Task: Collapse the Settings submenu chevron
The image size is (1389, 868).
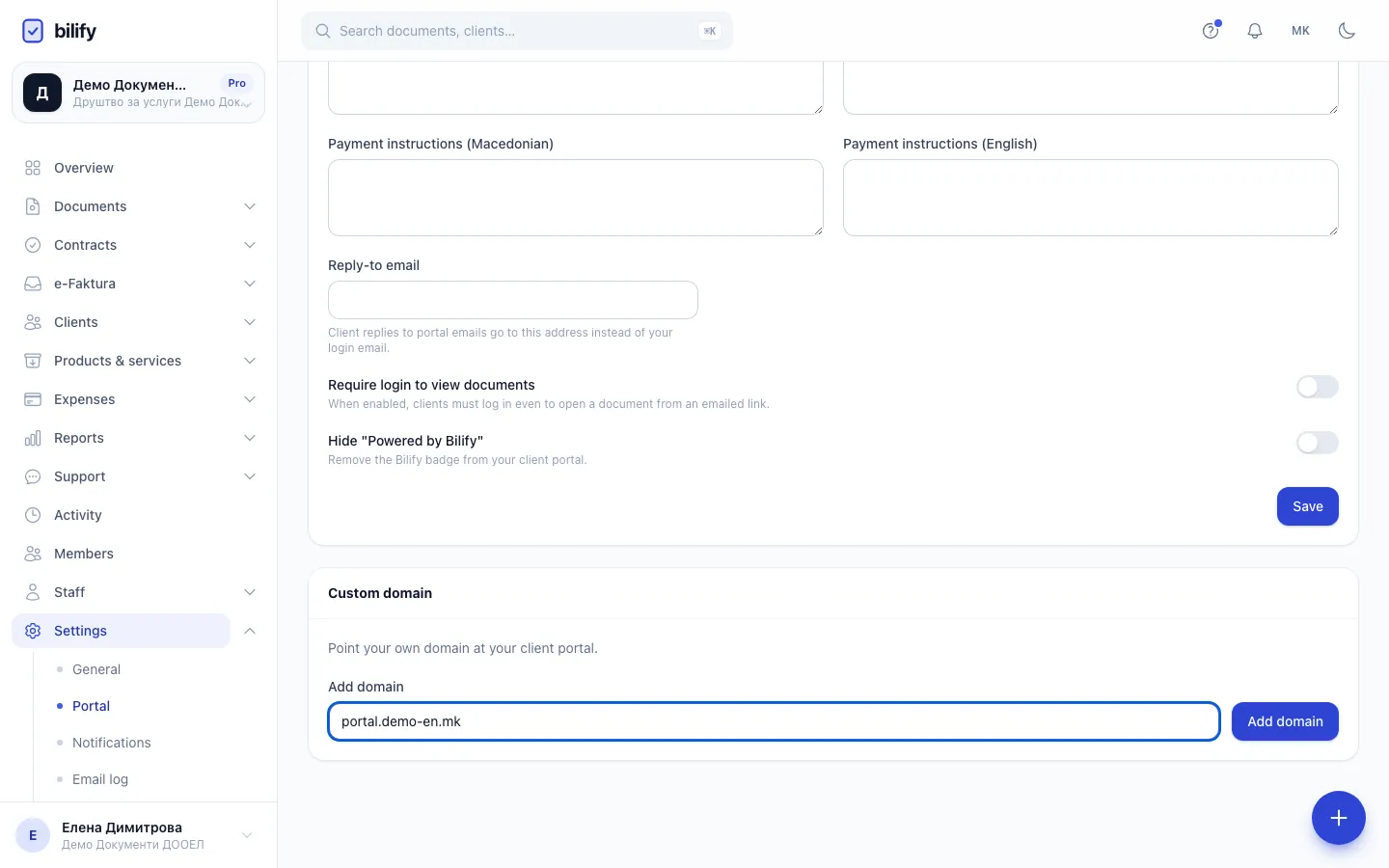Action: 250,631
